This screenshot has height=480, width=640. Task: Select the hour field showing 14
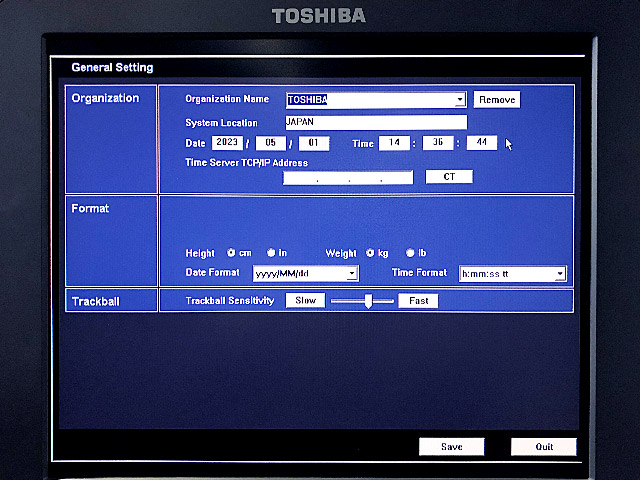pyautogui.click(x=394, y=142)
